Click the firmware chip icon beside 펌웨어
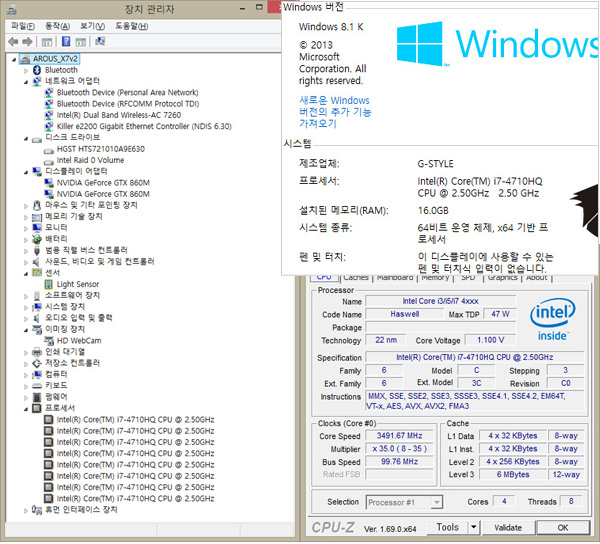 coord(37,397)
